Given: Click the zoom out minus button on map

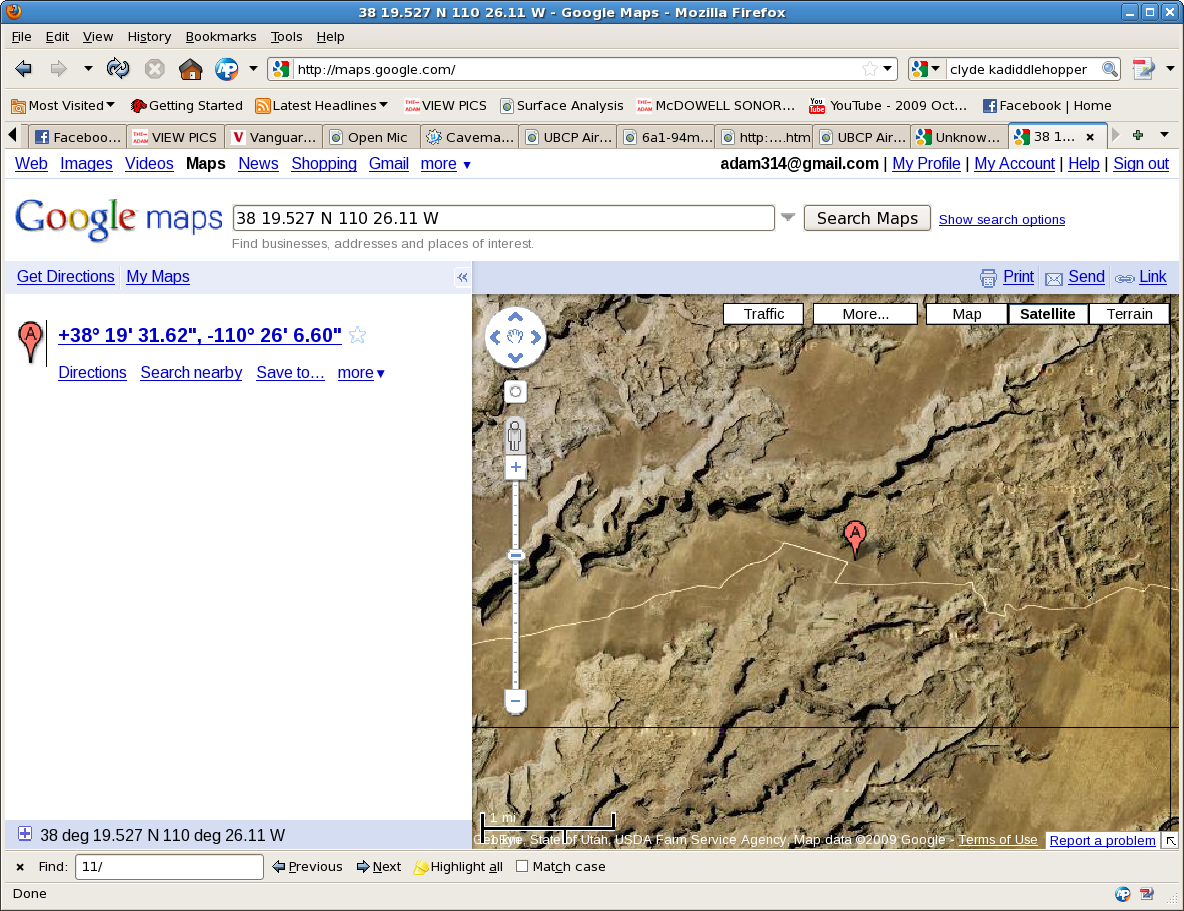Looking at the screenshot, I should click(515, 701).
